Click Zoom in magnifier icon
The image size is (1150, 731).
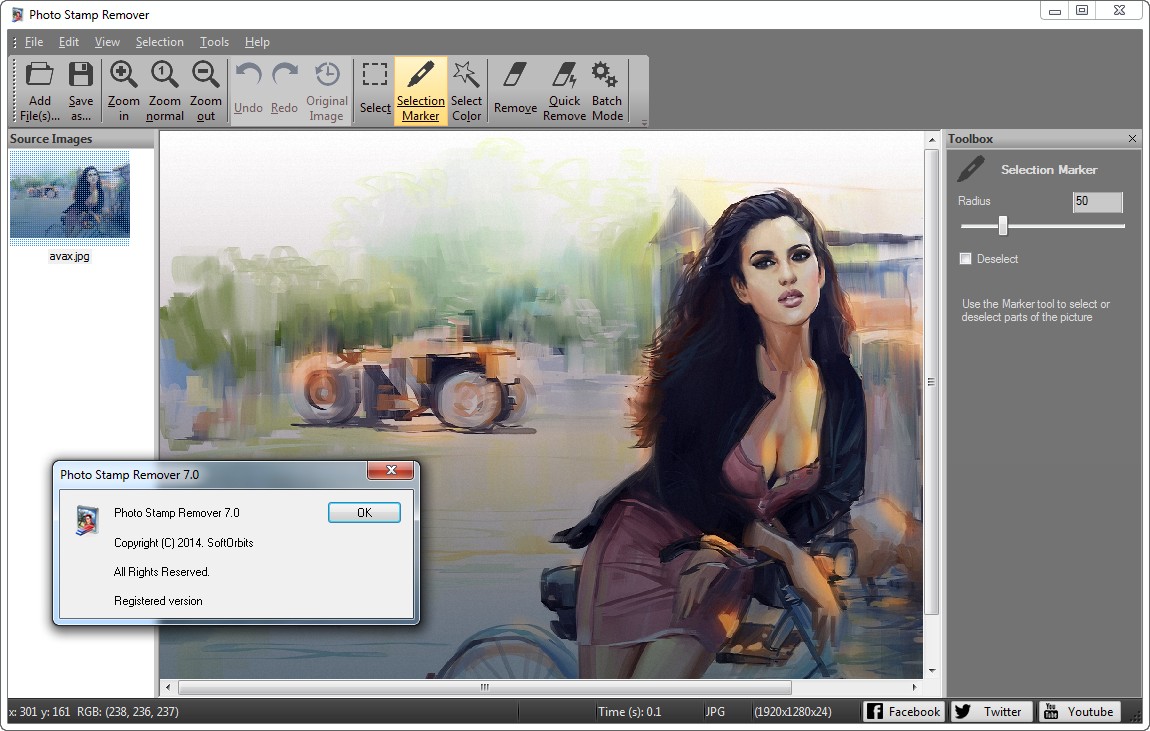click(123, 75)
